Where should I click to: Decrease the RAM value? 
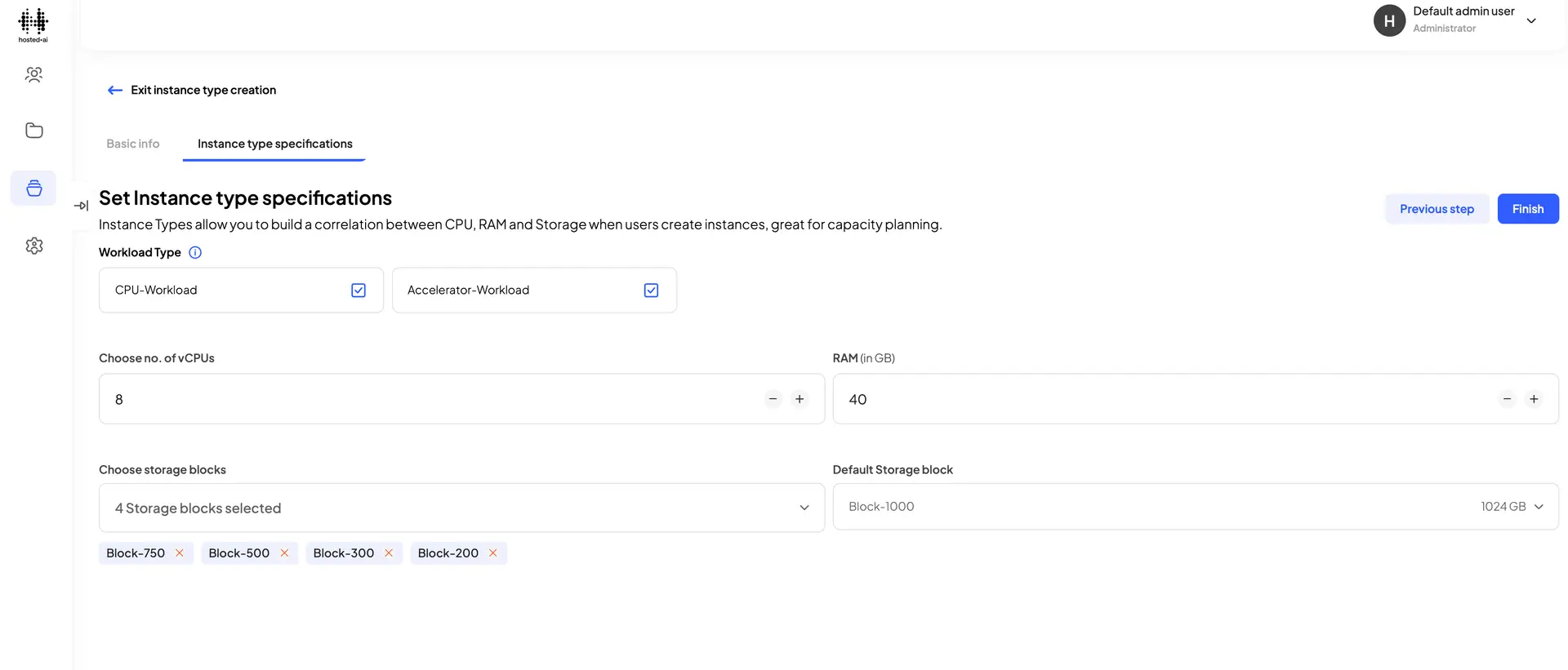point(1507,399)
